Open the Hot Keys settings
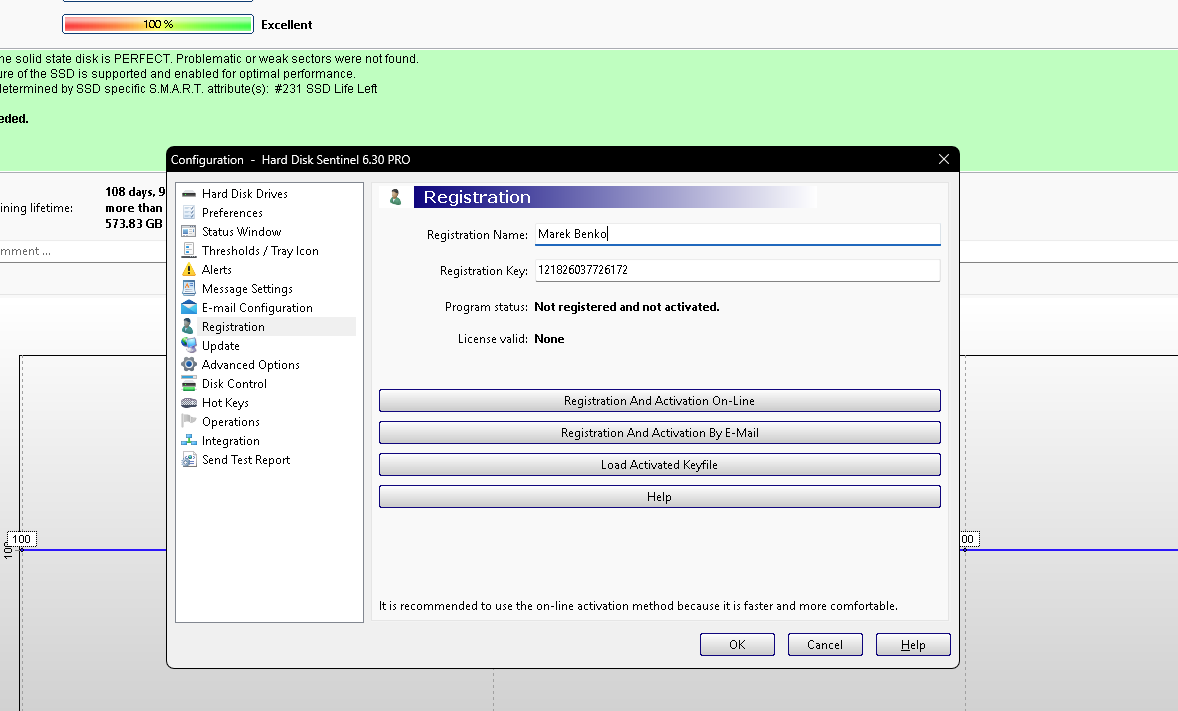This screenshot has height=711, width=1178. pyautogui.click(x=224, y=402)
